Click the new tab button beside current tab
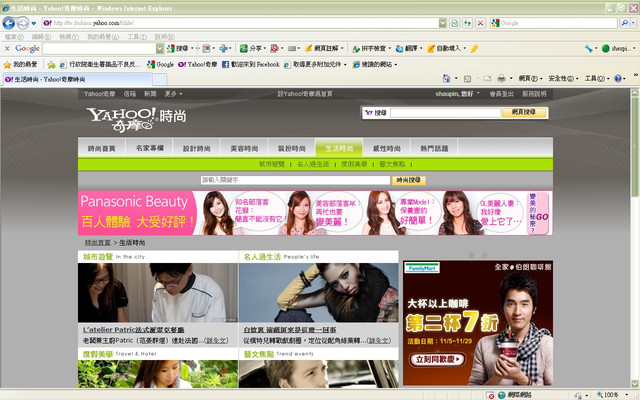Image resolution: width=640 pixels, height=400 pixels. pos(160,79)
